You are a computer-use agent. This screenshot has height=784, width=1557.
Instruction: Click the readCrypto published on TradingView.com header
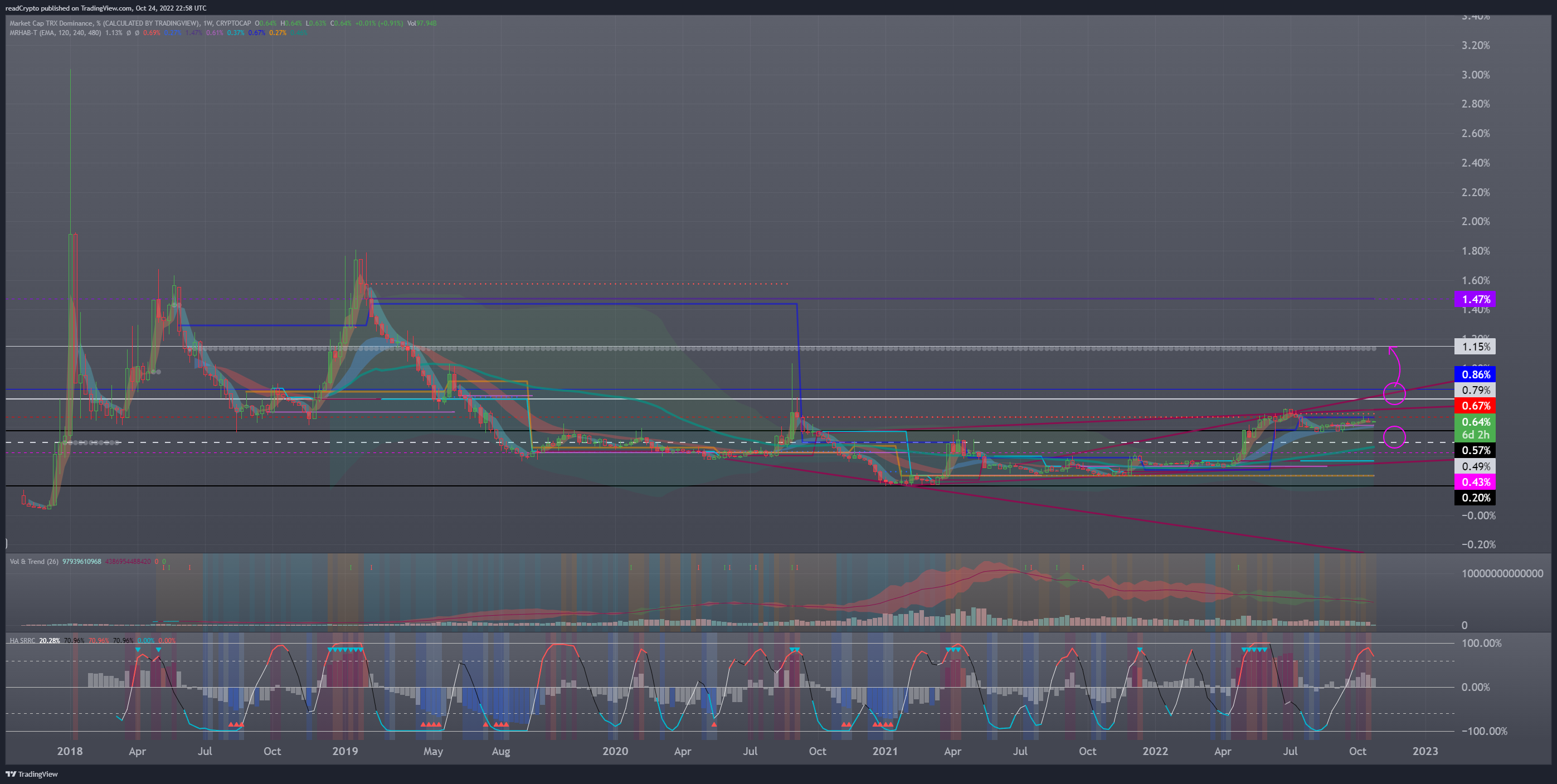click(106, 8)
